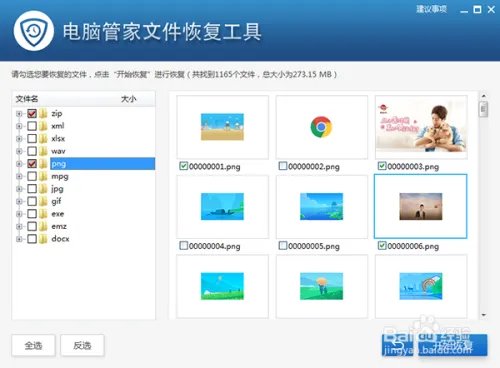Expand the docx tree node
This screenshot has width=500, height=368.
click(19, 239)
